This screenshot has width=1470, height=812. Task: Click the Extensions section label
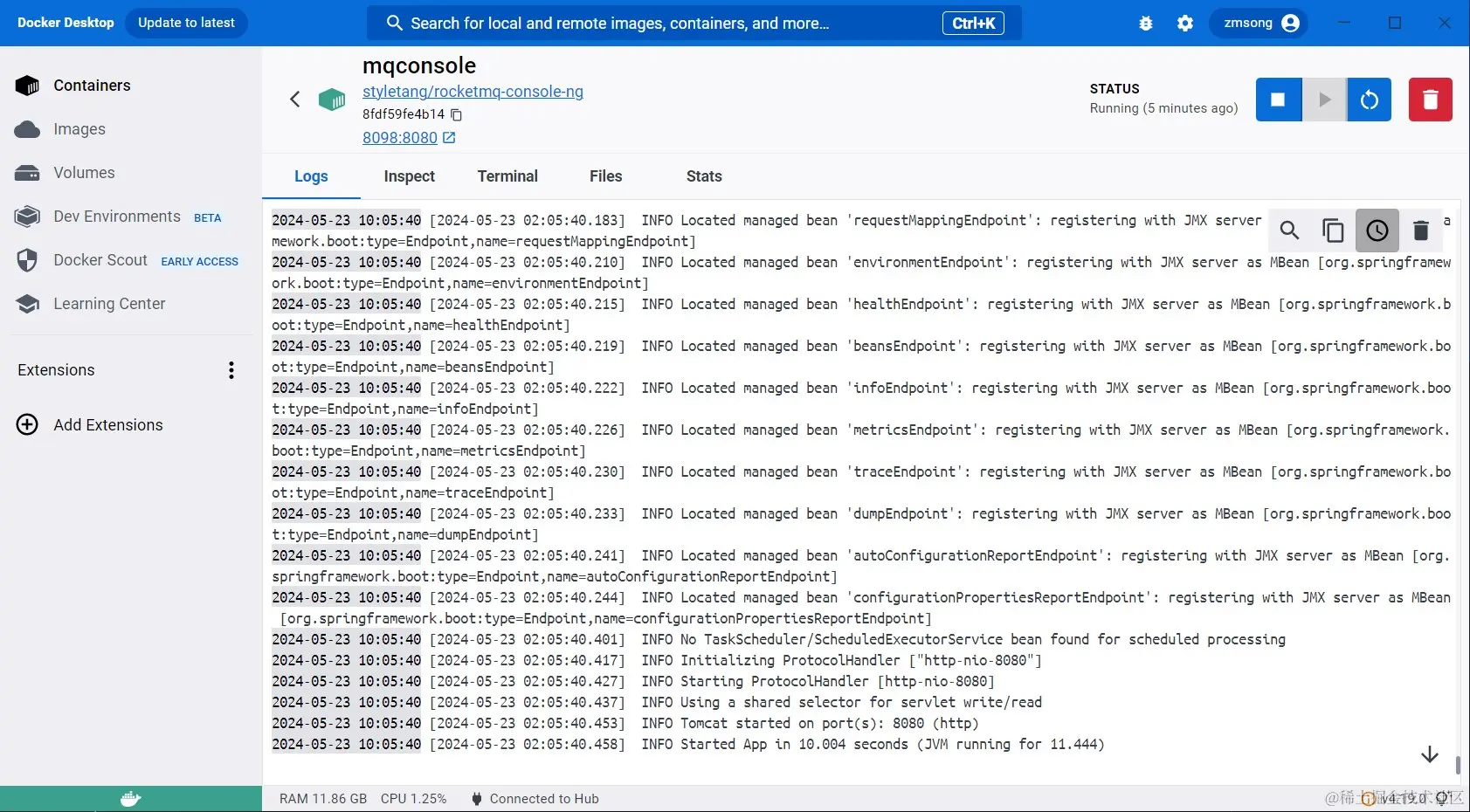[x=56, y=370]
